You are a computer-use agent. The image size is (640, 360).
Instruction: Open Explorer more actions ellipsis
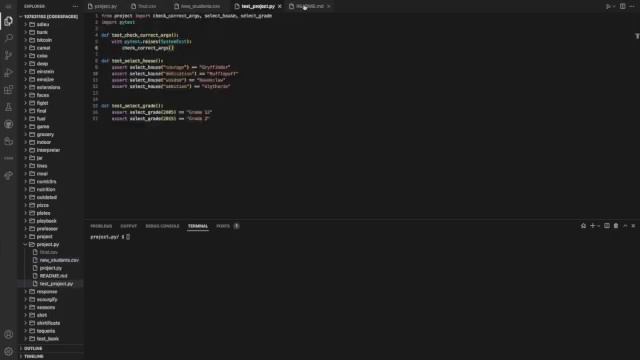point(75,6)
